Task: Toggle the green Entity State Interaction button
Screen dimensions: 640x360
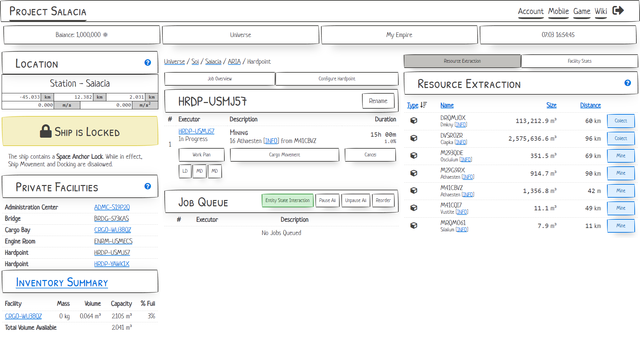Action: coord(287,200)
